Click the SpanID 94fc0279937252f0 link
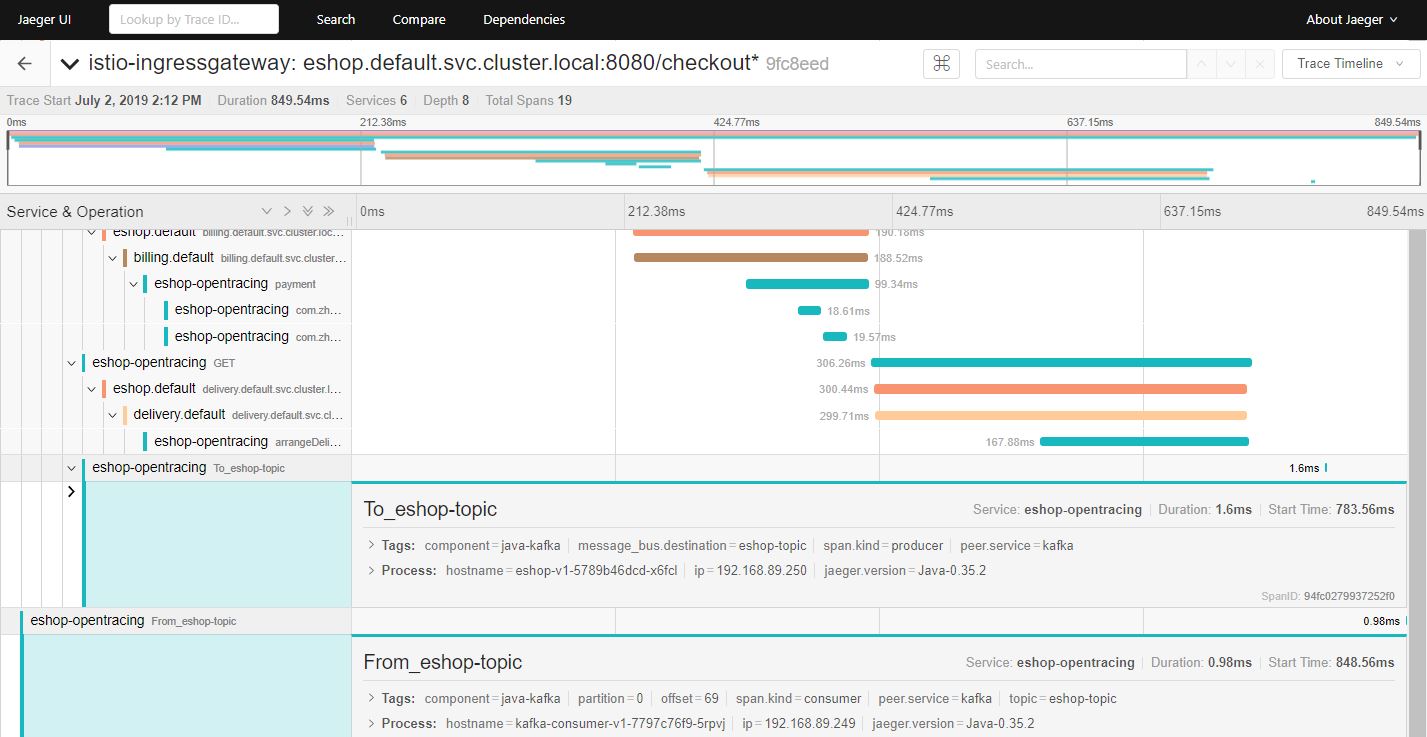 coord(1348,596)
